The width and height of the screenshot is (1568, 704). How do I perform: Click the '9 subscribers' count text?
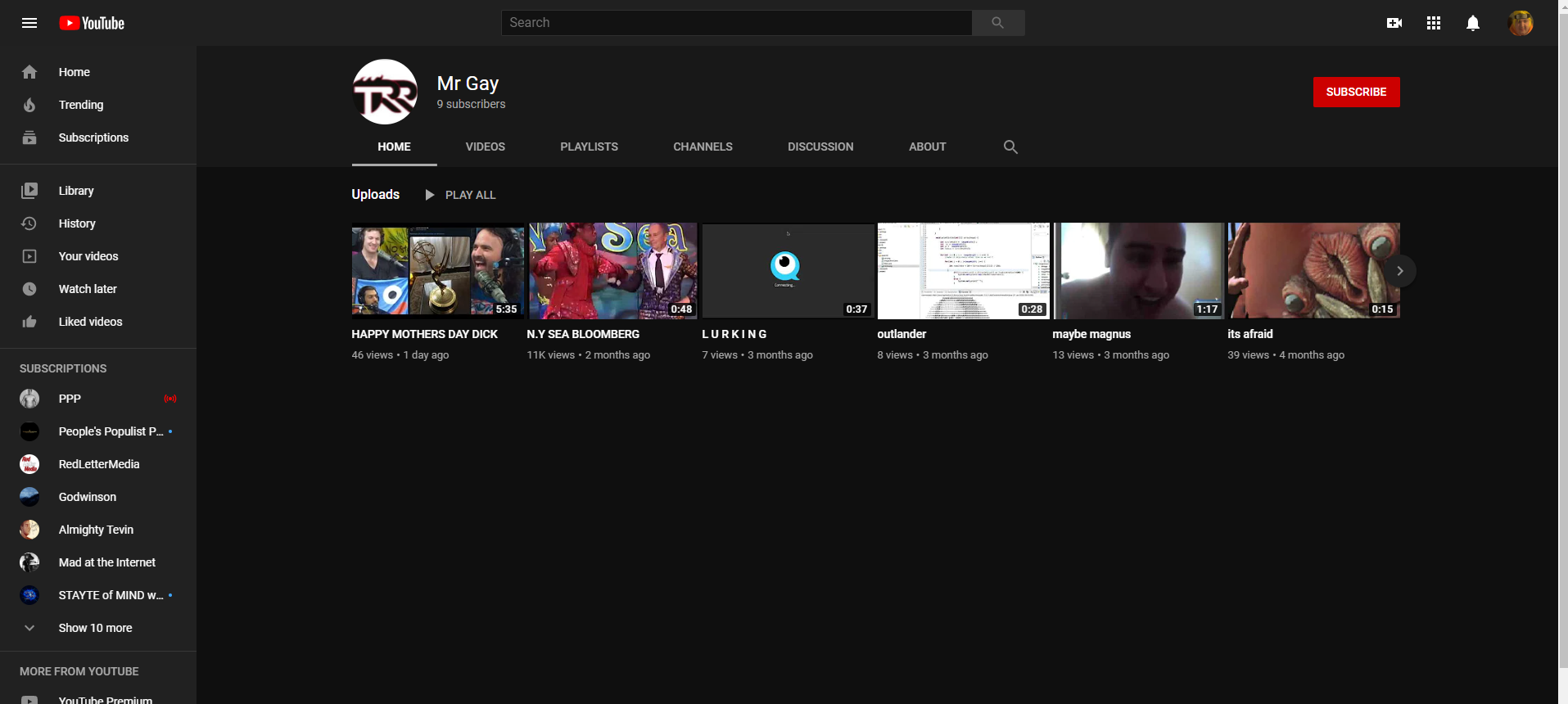(471, 104)
